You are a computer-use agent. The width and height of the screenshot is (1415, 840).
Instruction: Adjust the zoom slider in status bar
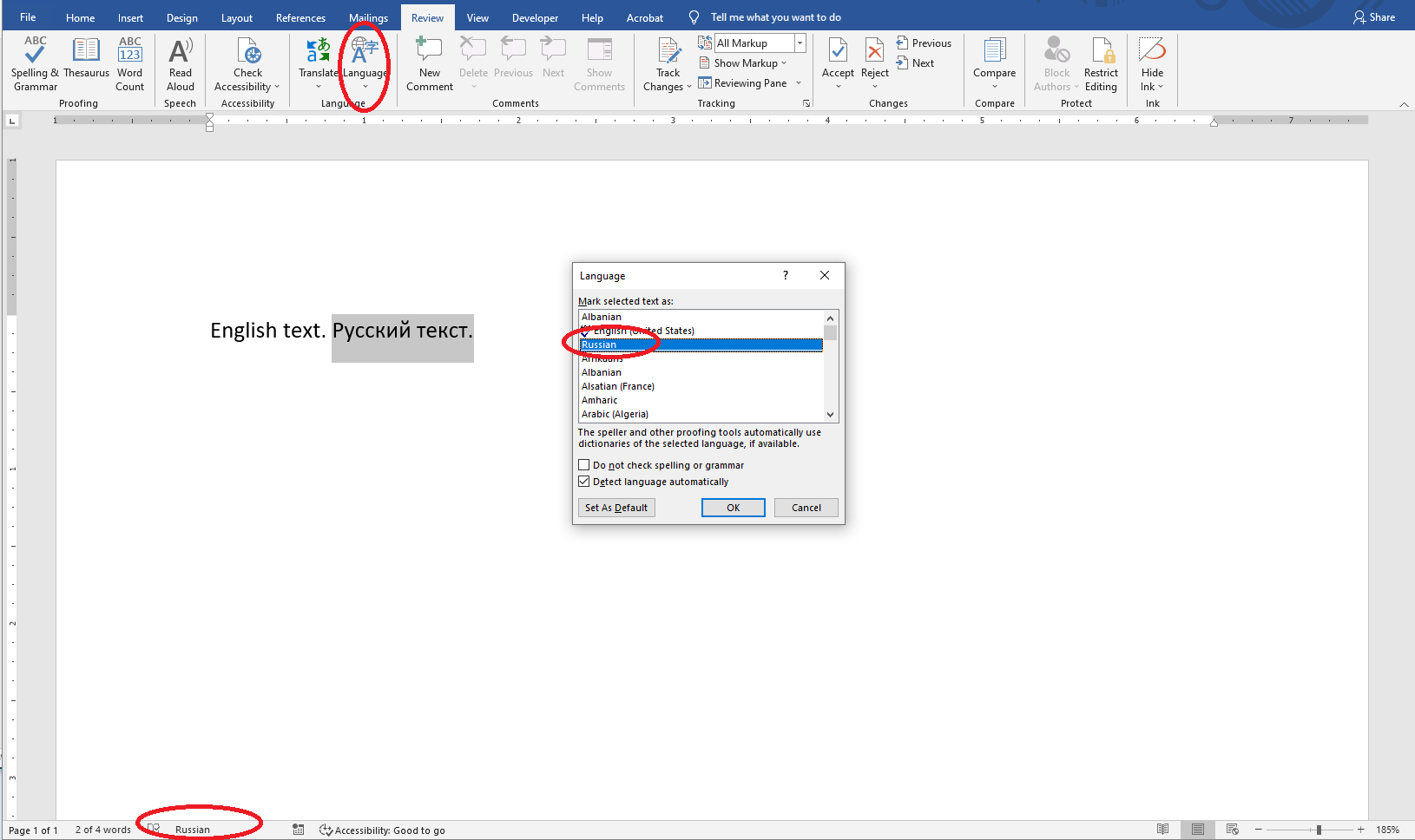pyautogui.click(x=1318, y=830)
